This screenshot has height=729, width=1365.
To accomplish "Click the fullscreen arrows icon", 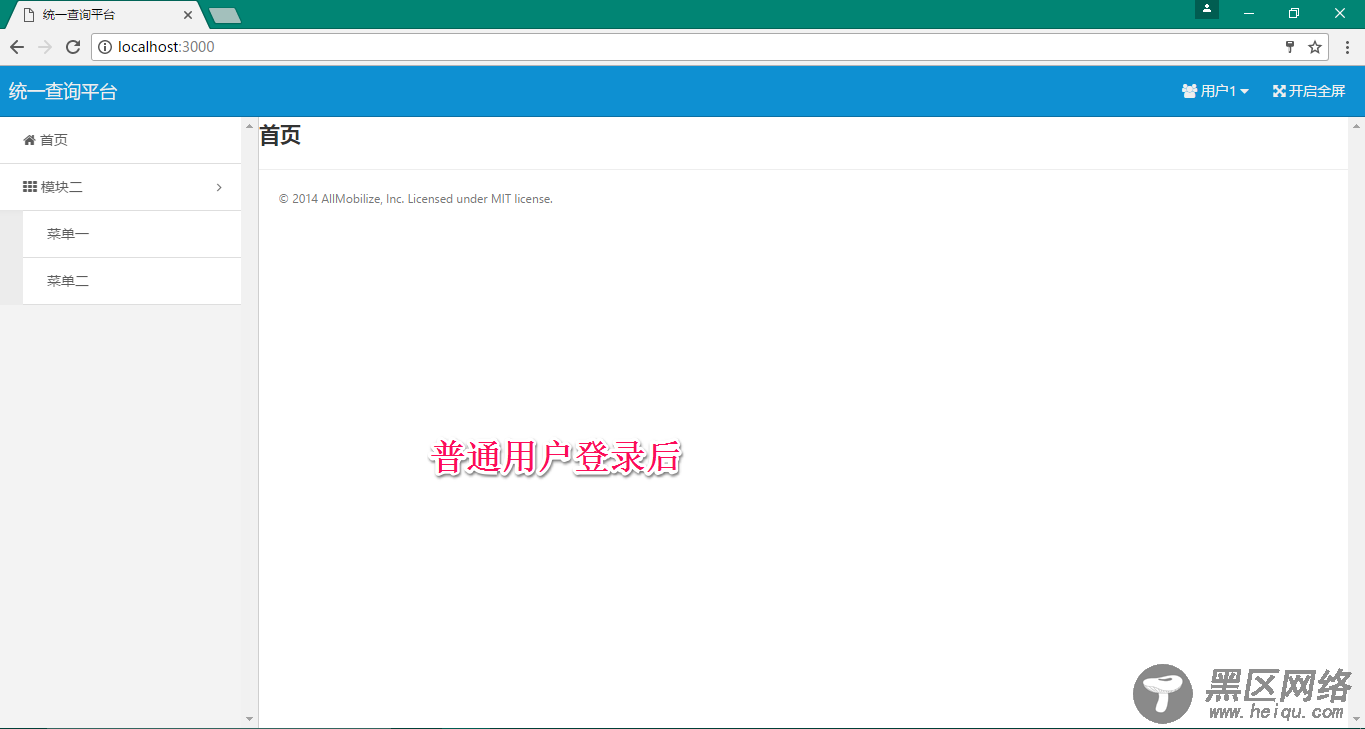I will [1279, 91].
